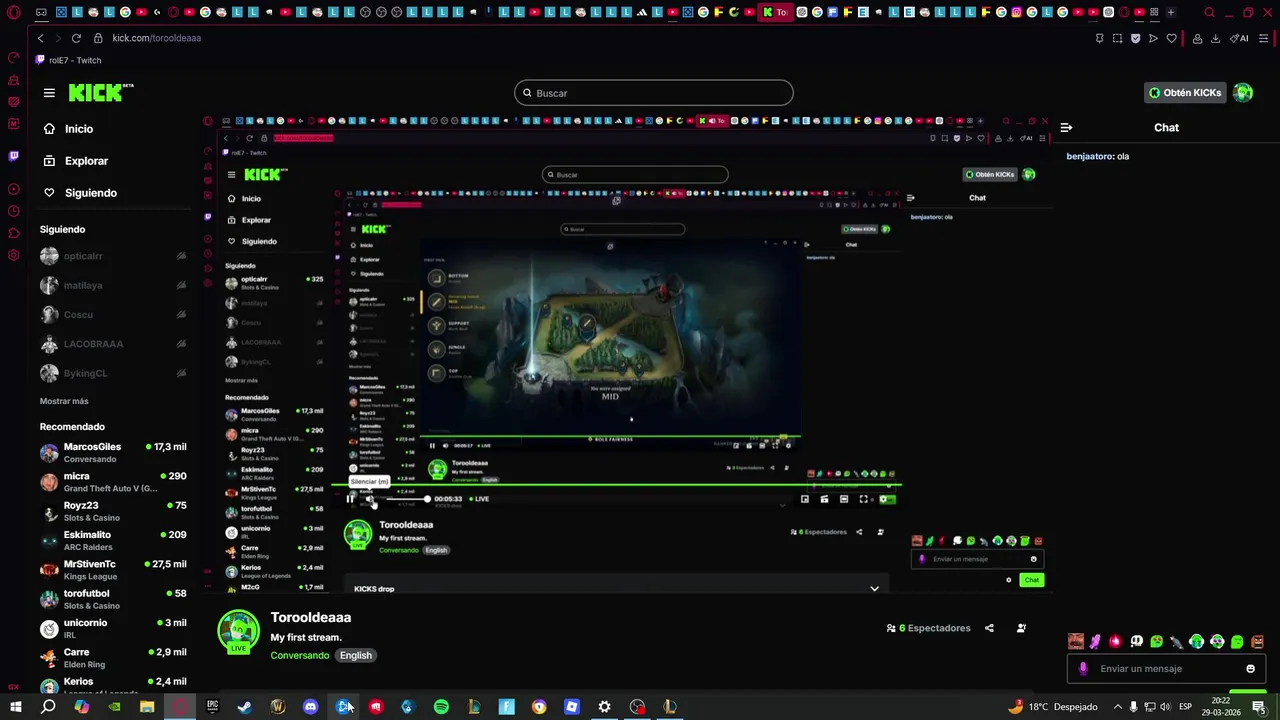Expand the KICKS drop section chevron
Viewport: 1280px width, 720px height.
[x=874, y=588]
